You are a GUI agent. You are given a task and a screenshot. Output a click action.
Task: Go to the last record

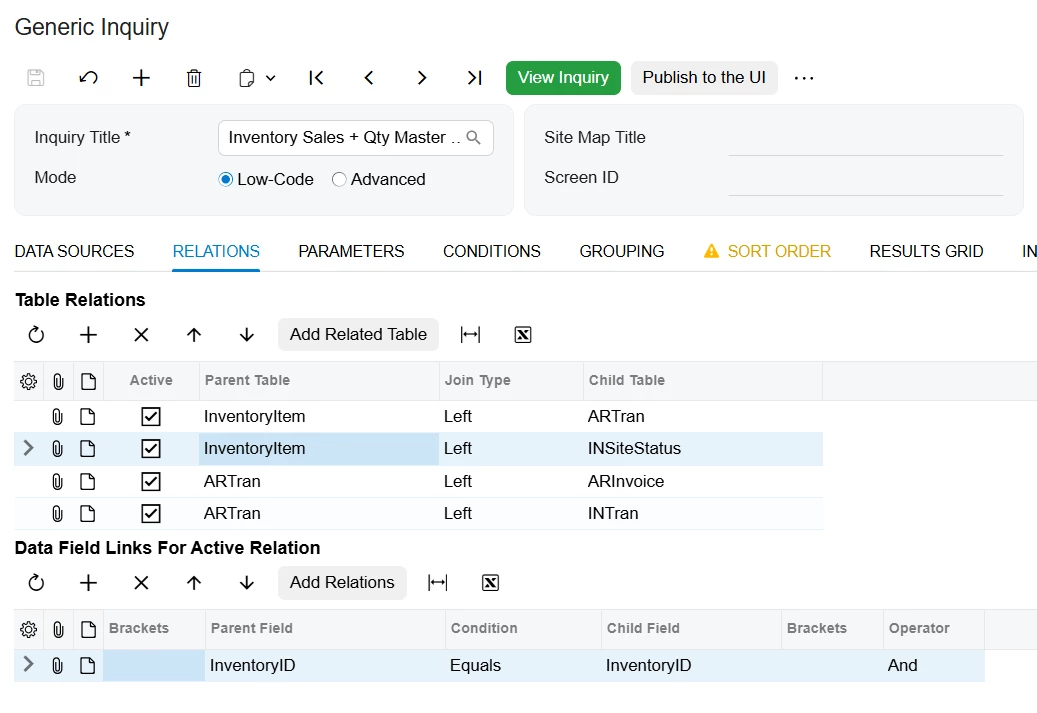coord(475,78)
